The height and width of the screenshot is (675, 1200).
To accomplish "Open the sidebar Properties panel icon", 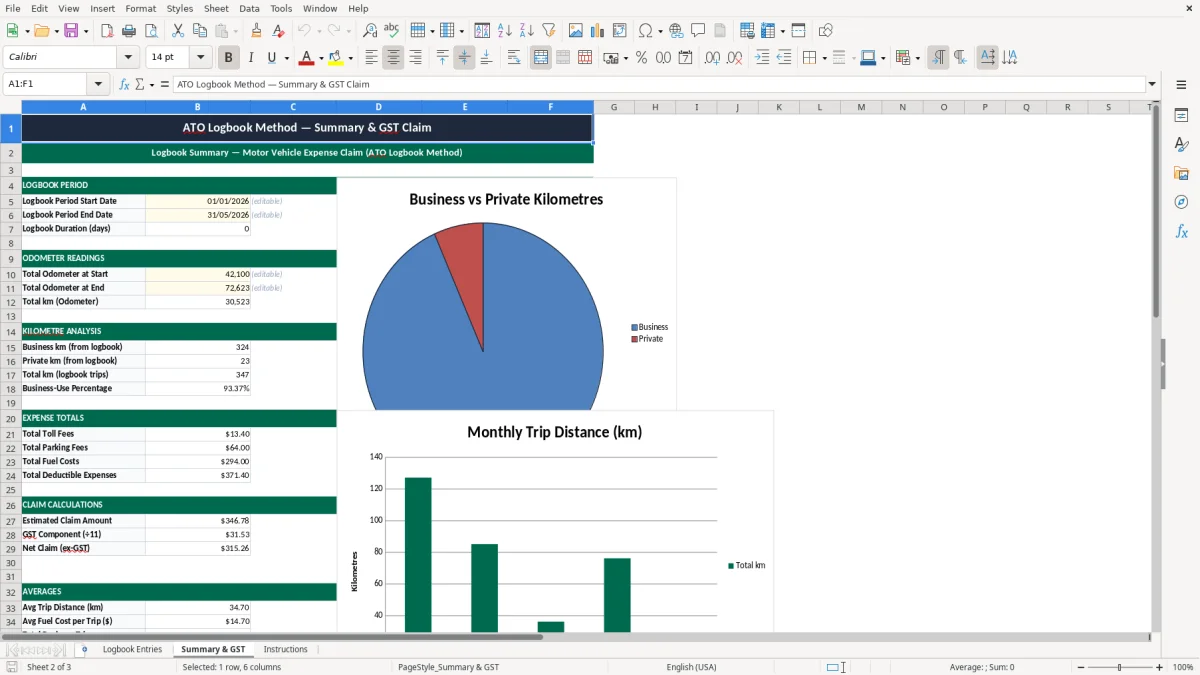I will tap(1181, 116).
